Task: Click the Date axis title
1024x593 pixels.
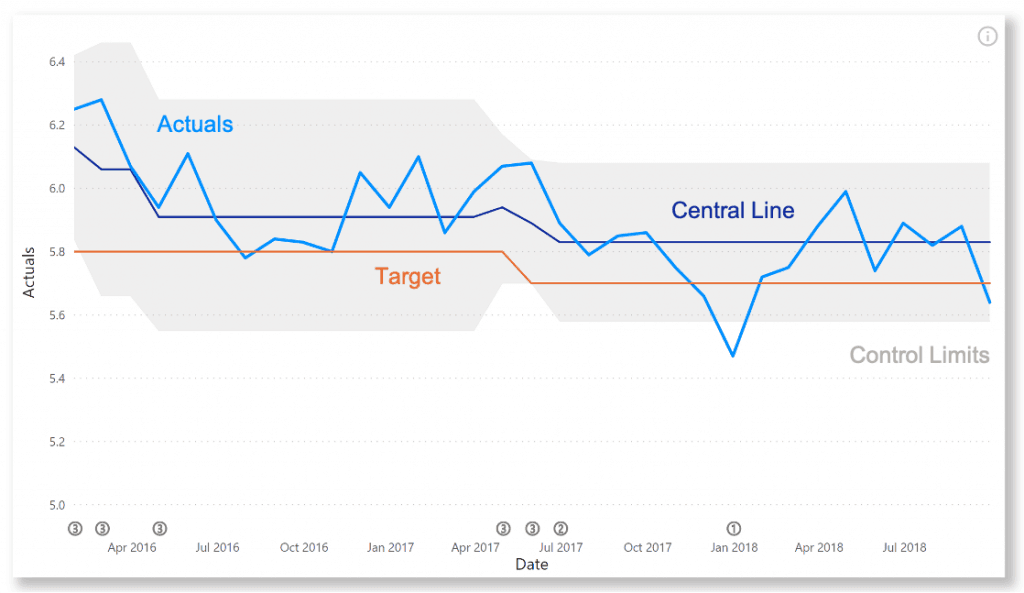Action: 532,564
